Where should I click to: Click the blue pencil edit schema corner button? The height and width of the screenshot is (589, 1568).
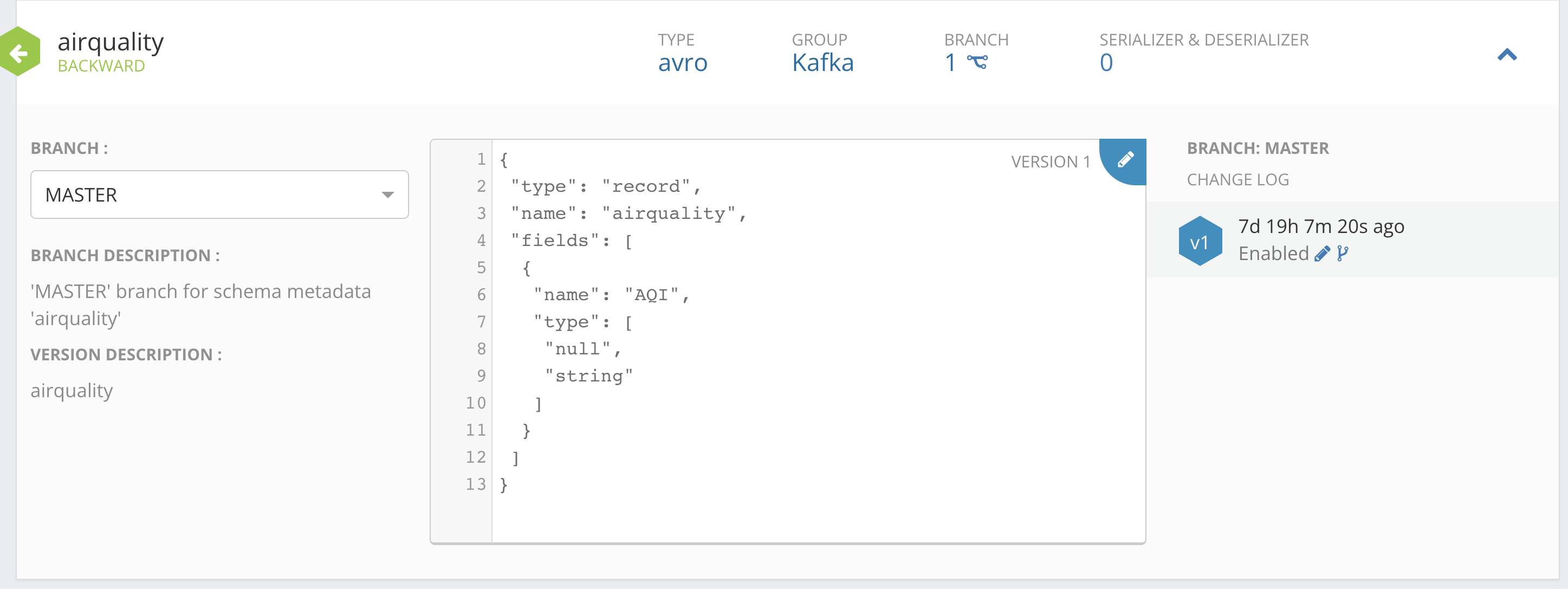(x=1125, y=159)
